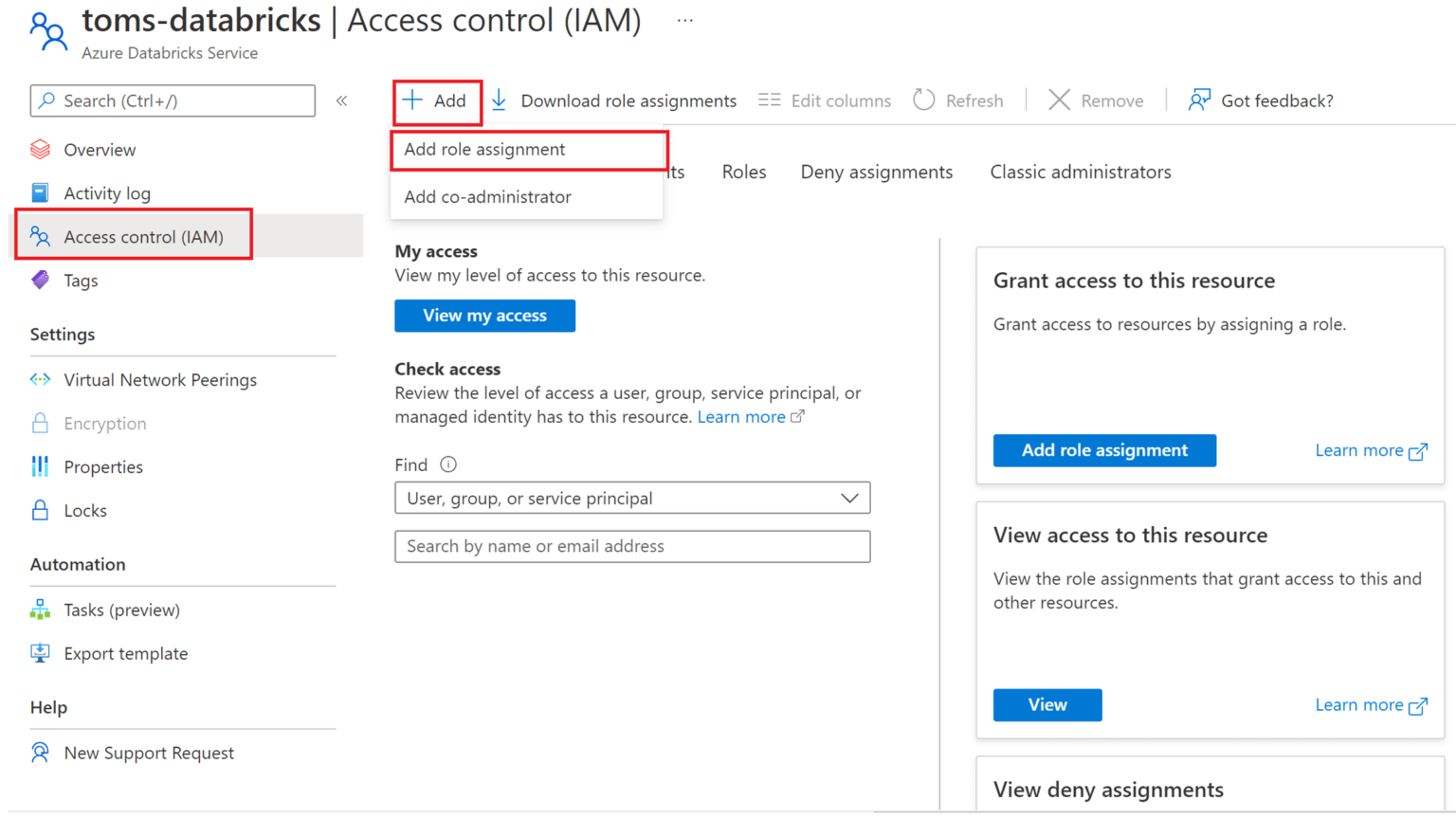Screen dimensions: 1456x819
Task: Open Virtual Network Peerings settings
Action: pos(41,379)
